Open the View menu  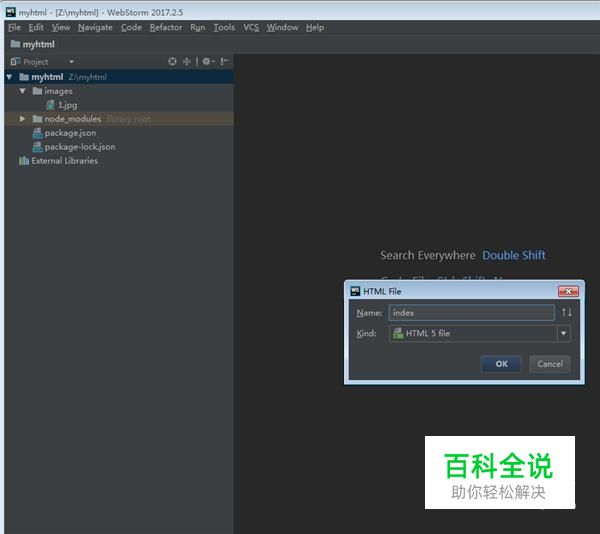point(61,28)
